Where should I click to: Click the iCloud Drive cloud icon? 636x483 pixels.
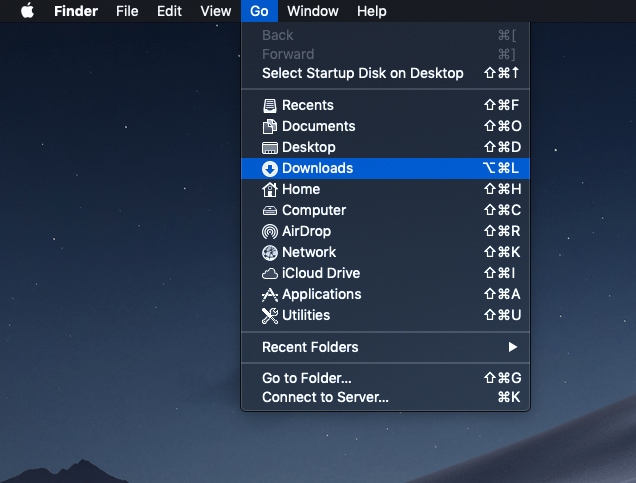269,274
